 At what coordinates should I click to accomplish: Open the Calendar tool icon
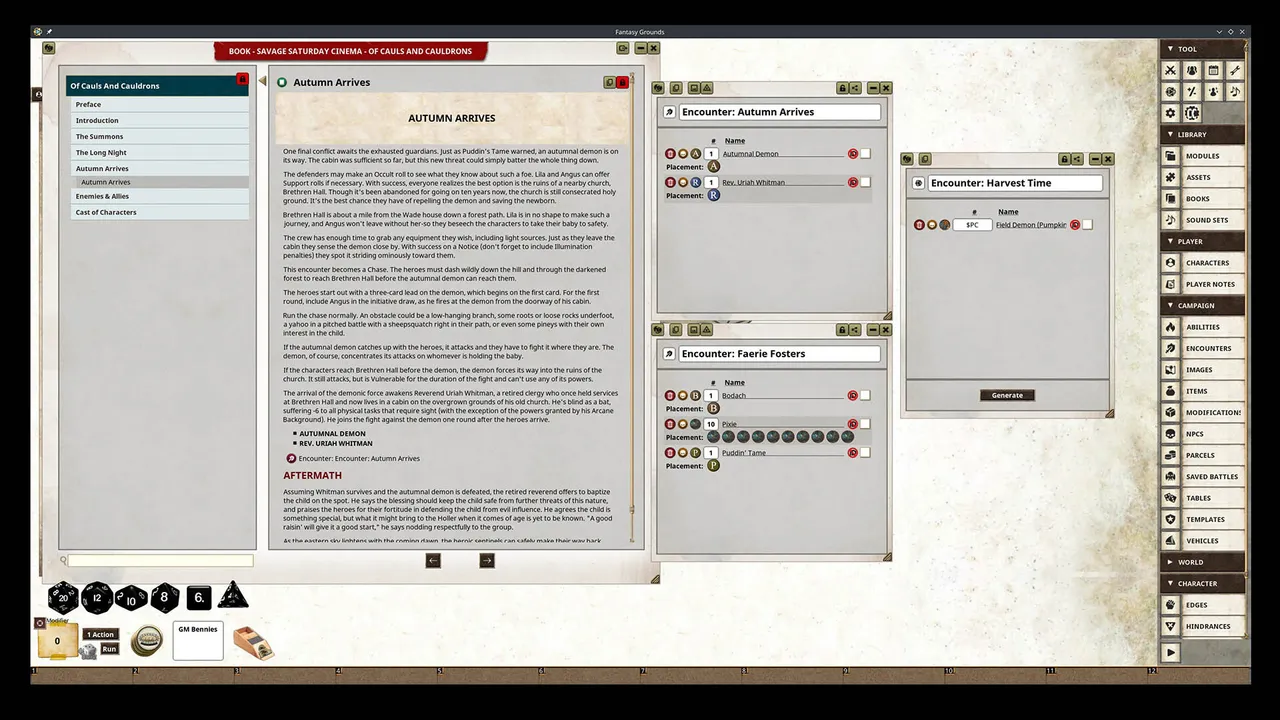click(1213, 70)
